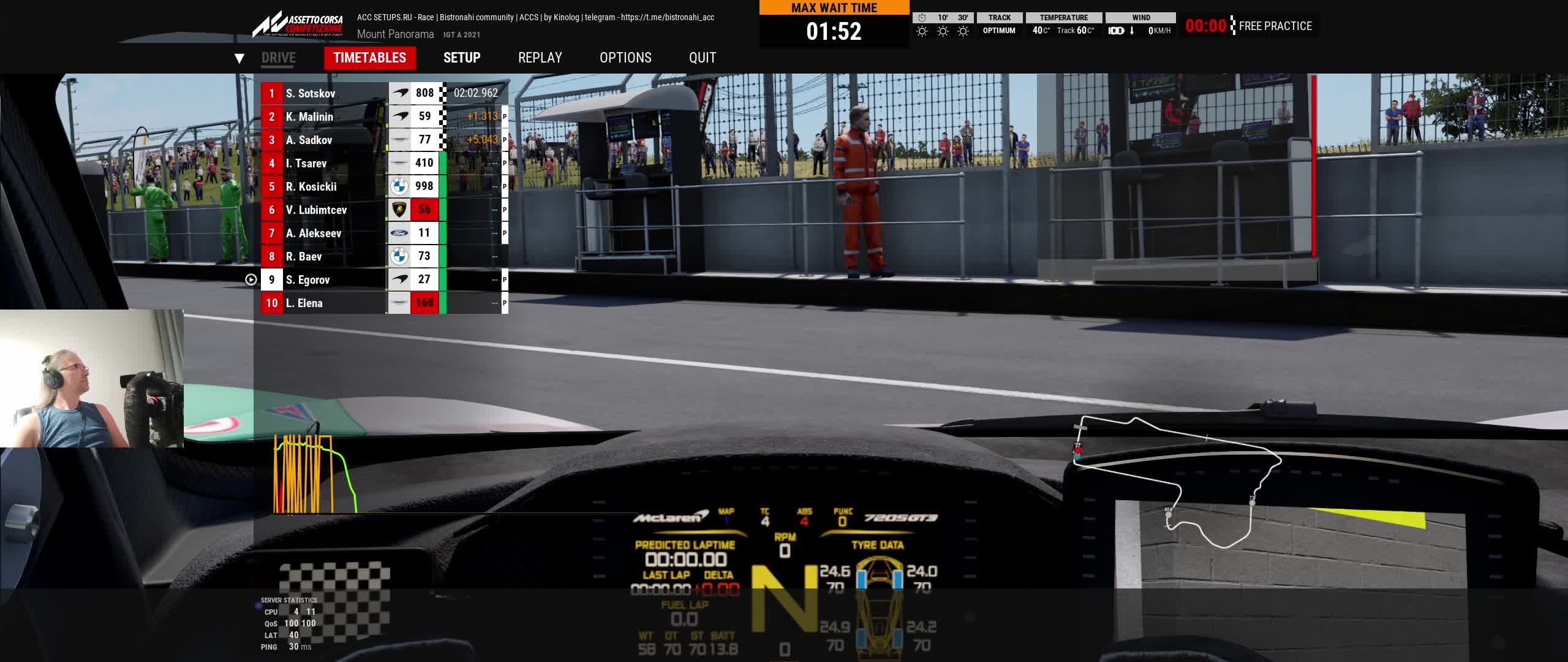The height and width of the screenshot is (662, 1568).
Task: Click QUIT to leave the session
Action: (x=702, y=58)
